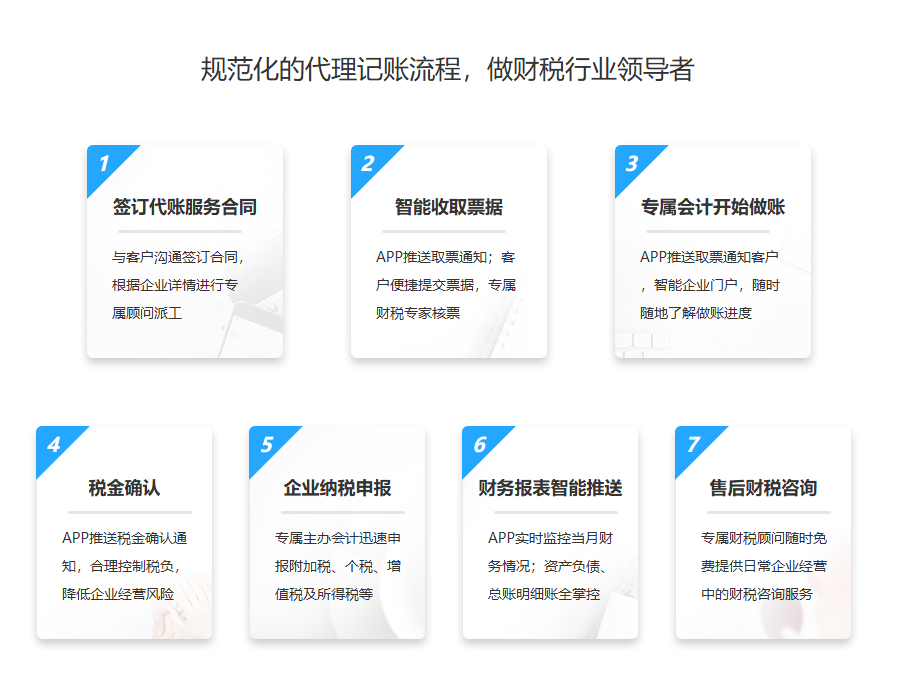The height and width of the screenshot is (684, 897).
Task: Click the 售后财税咨询 card title
Action: (764, 489)
